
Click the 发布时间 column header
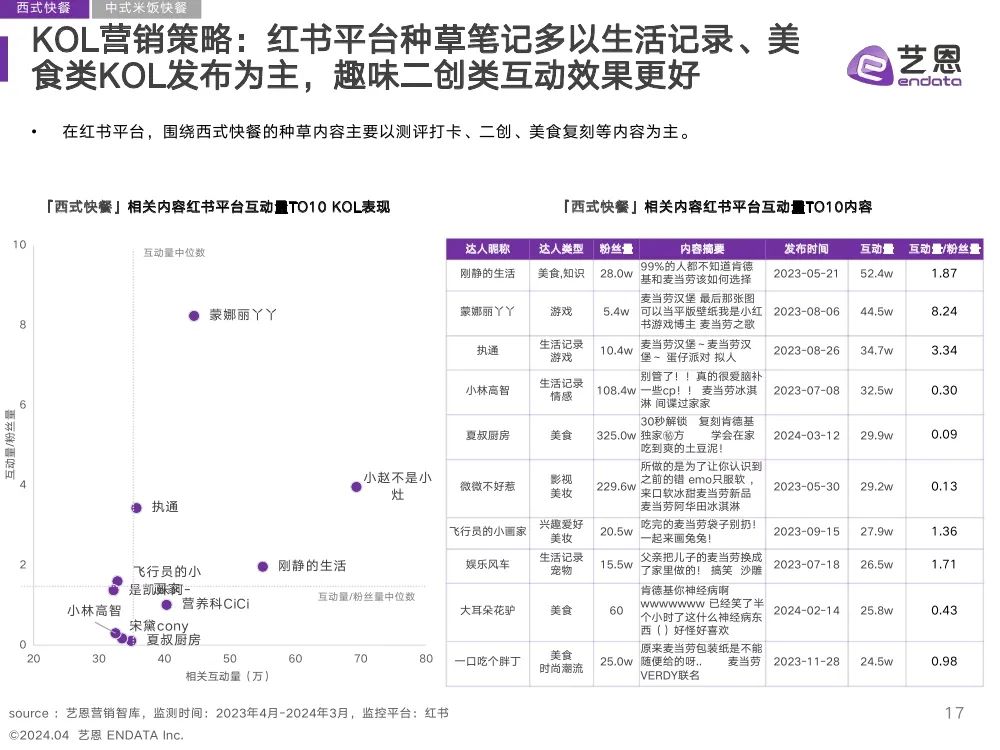click(x=807, y=249)
